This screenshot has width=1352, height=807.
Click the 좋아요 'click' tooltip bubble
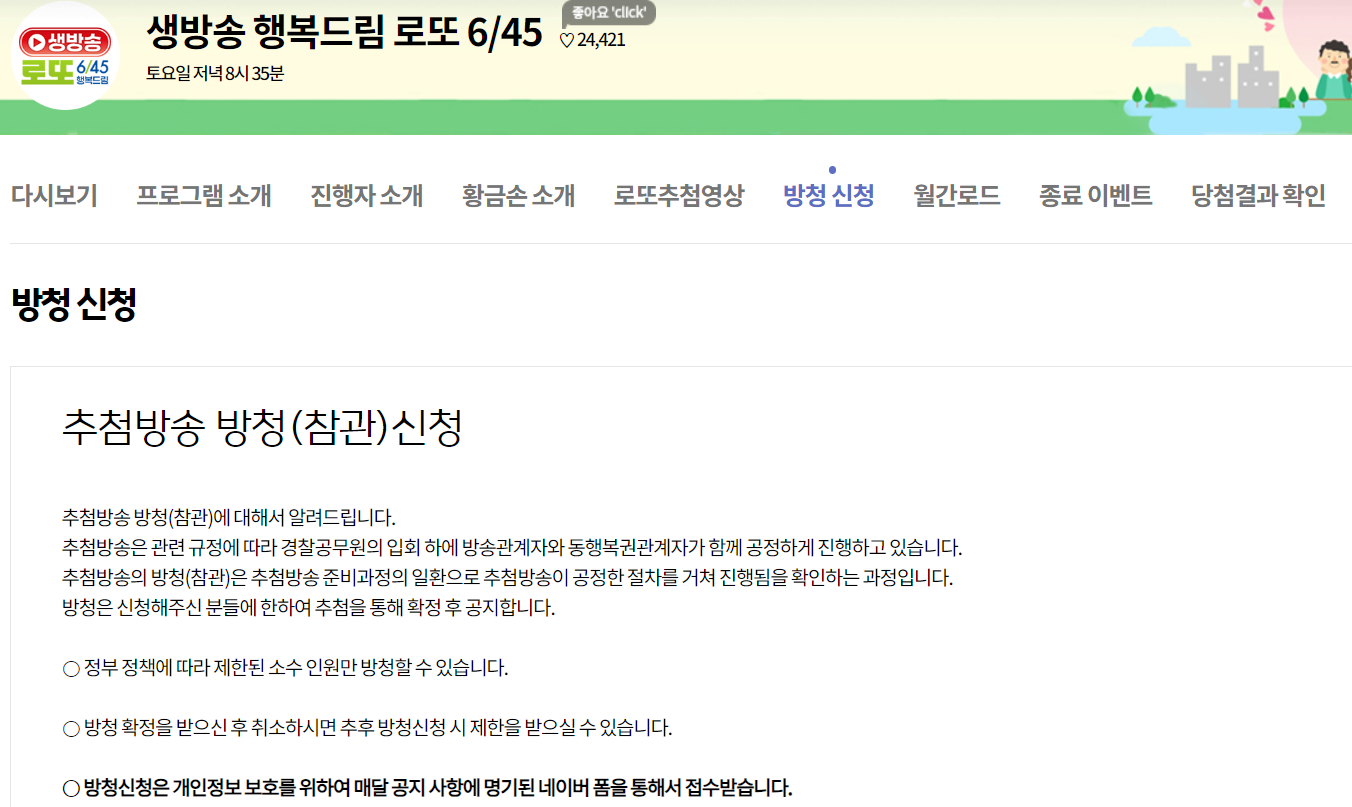(609, 13)
